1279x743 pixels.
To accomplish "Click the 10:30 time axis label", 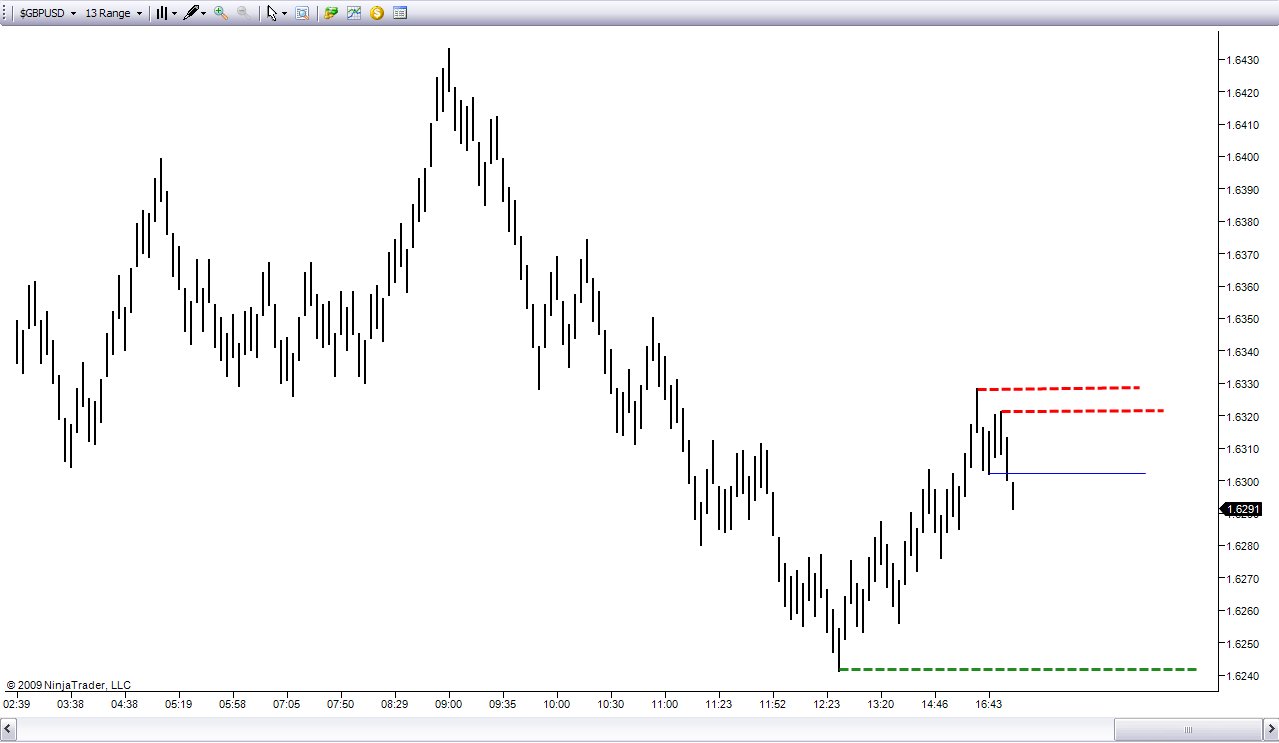I will pyautogui.click(x=611, y=704).
